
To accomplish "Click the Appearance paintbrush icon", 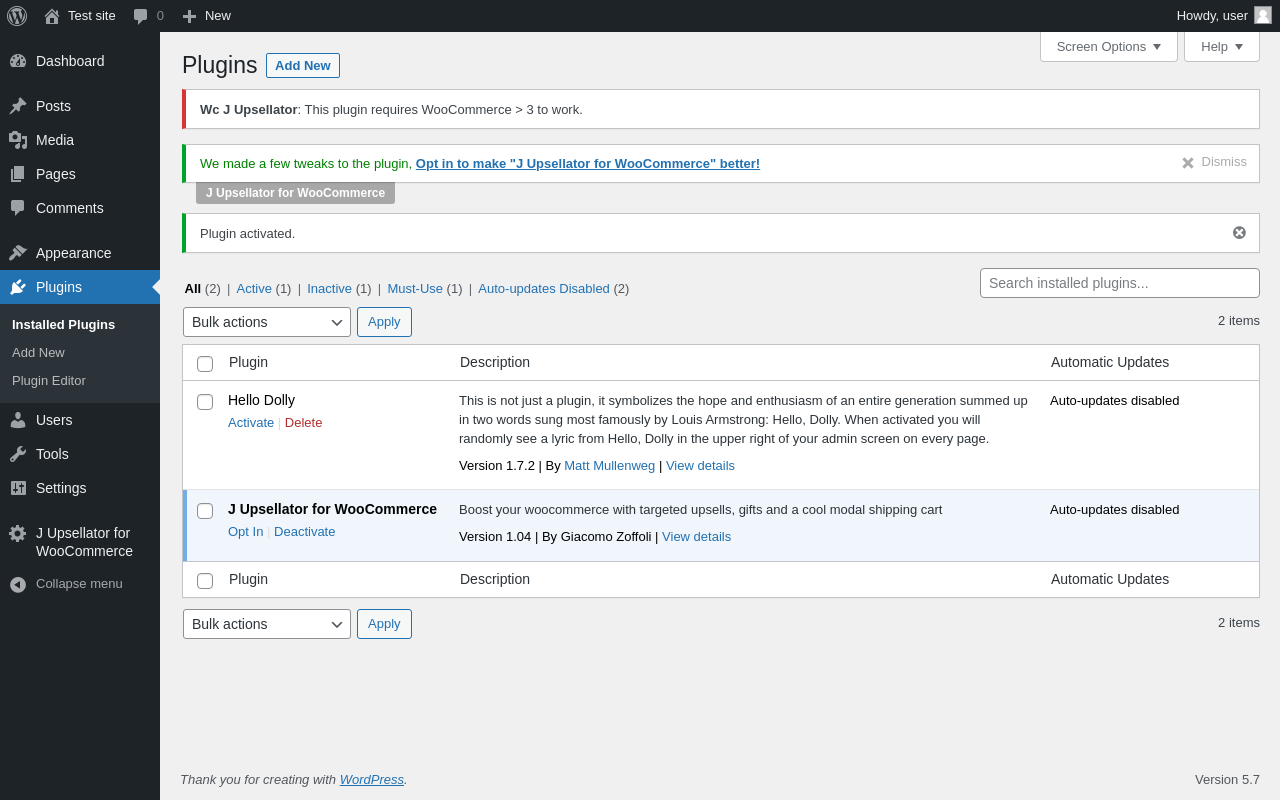I will 18,253.
